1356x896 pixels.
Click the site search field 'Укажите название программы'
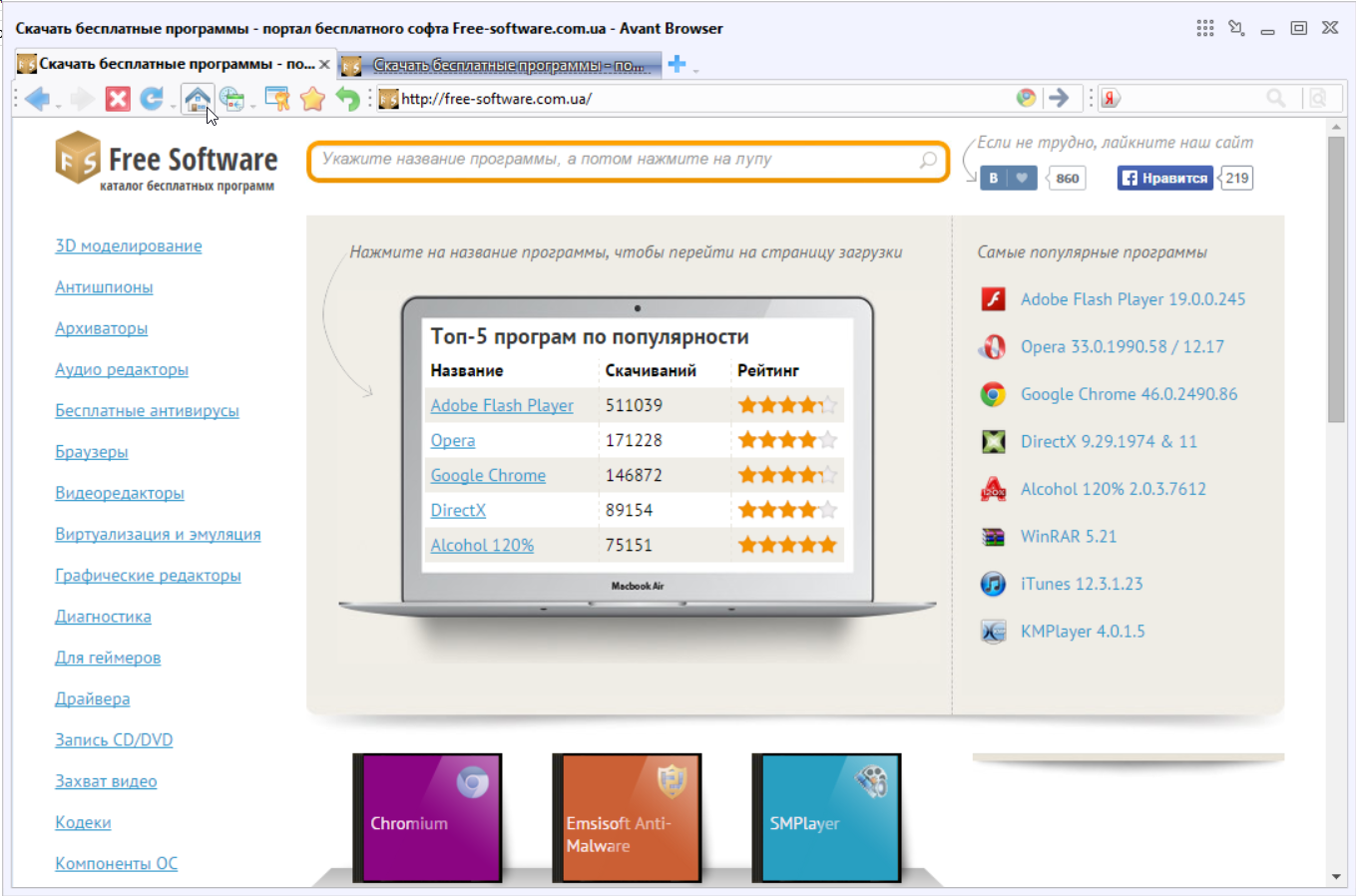click(628, 161)
